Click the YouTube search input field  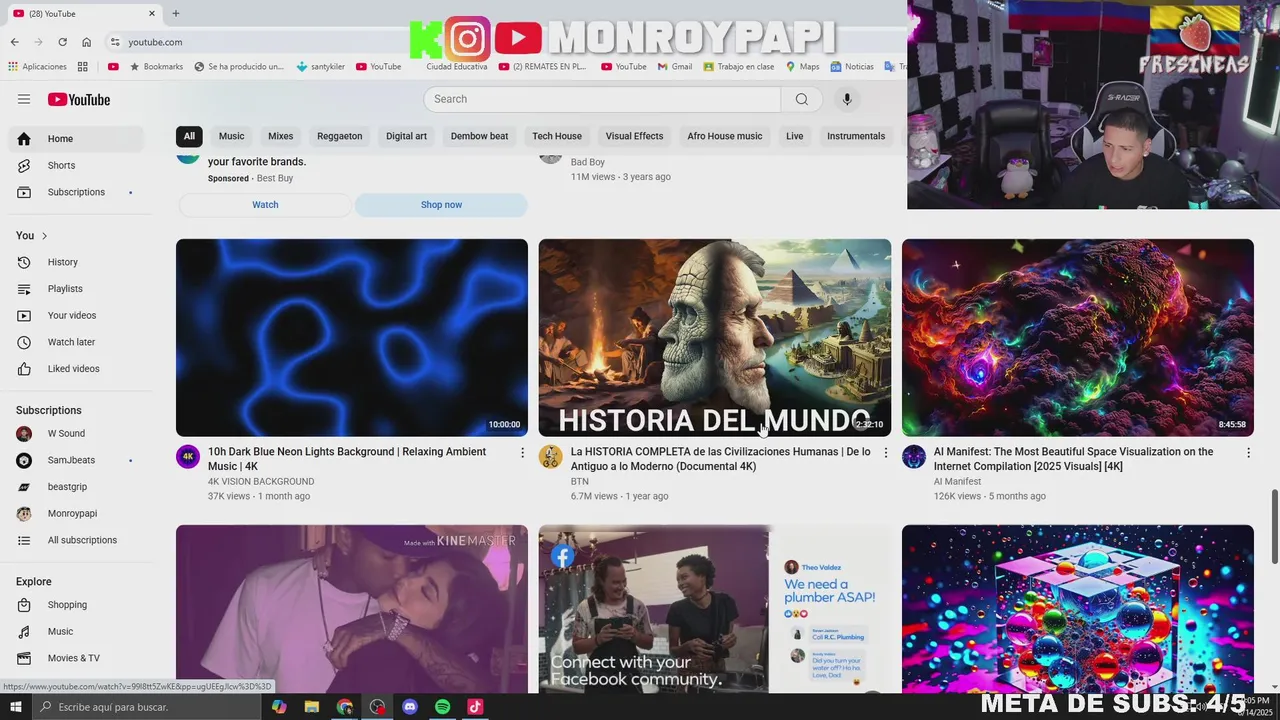point(602,99)
